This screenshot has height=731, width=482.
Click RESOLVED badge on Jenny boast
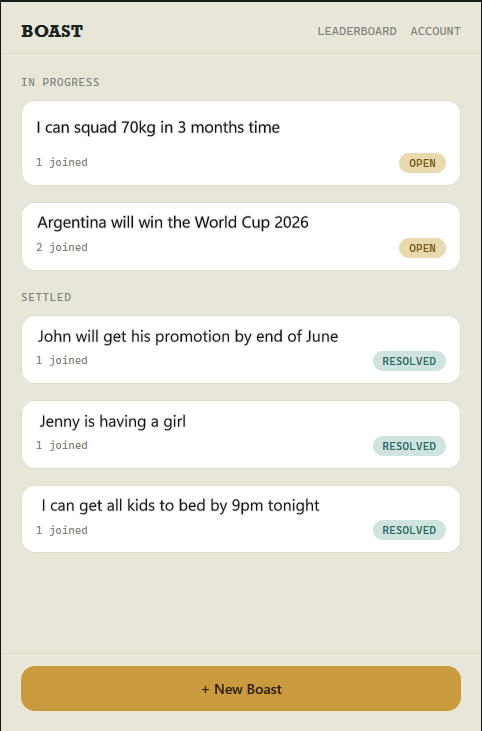pyautogui.click(x=409, y=446)
